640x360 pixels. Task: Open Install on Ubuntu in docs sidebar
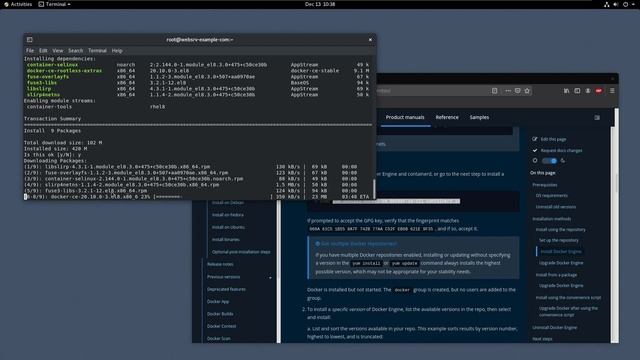click(x=228, y=227)
